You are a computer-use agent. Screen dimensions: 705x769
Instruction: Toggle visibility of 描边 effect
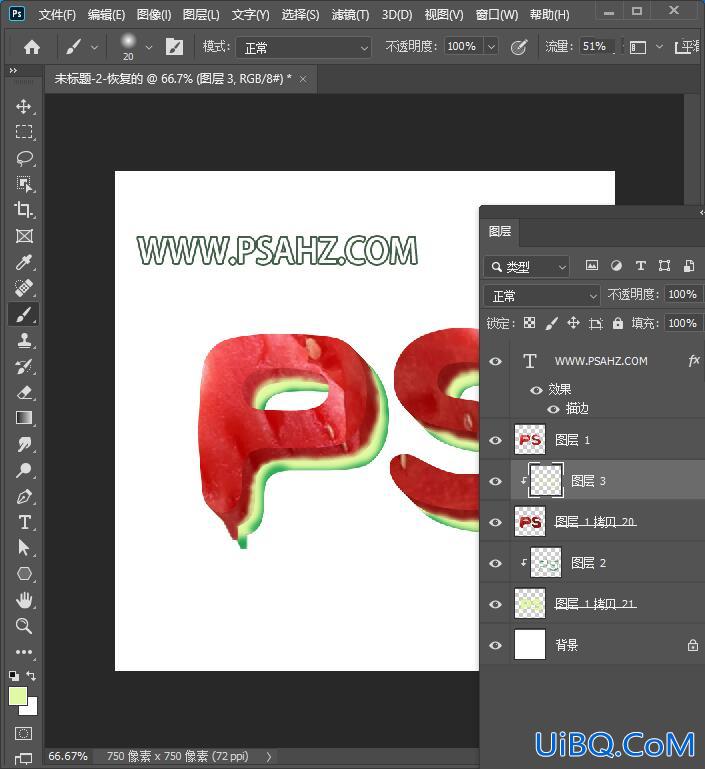pos(554,409)
